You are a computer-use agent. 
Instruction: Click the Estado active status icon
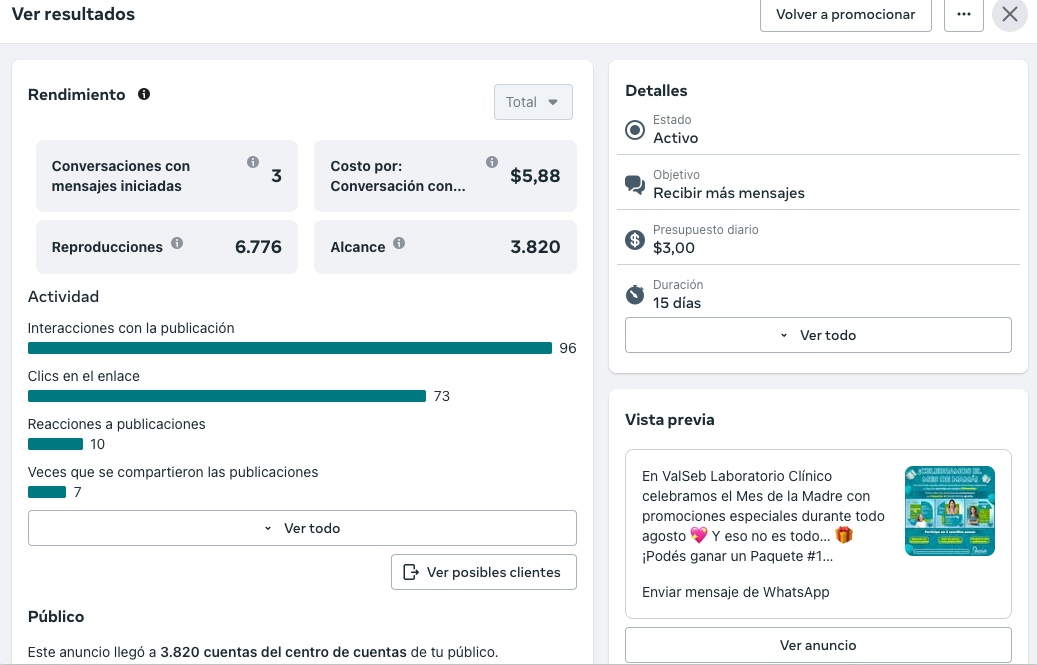tap(635, 130)
